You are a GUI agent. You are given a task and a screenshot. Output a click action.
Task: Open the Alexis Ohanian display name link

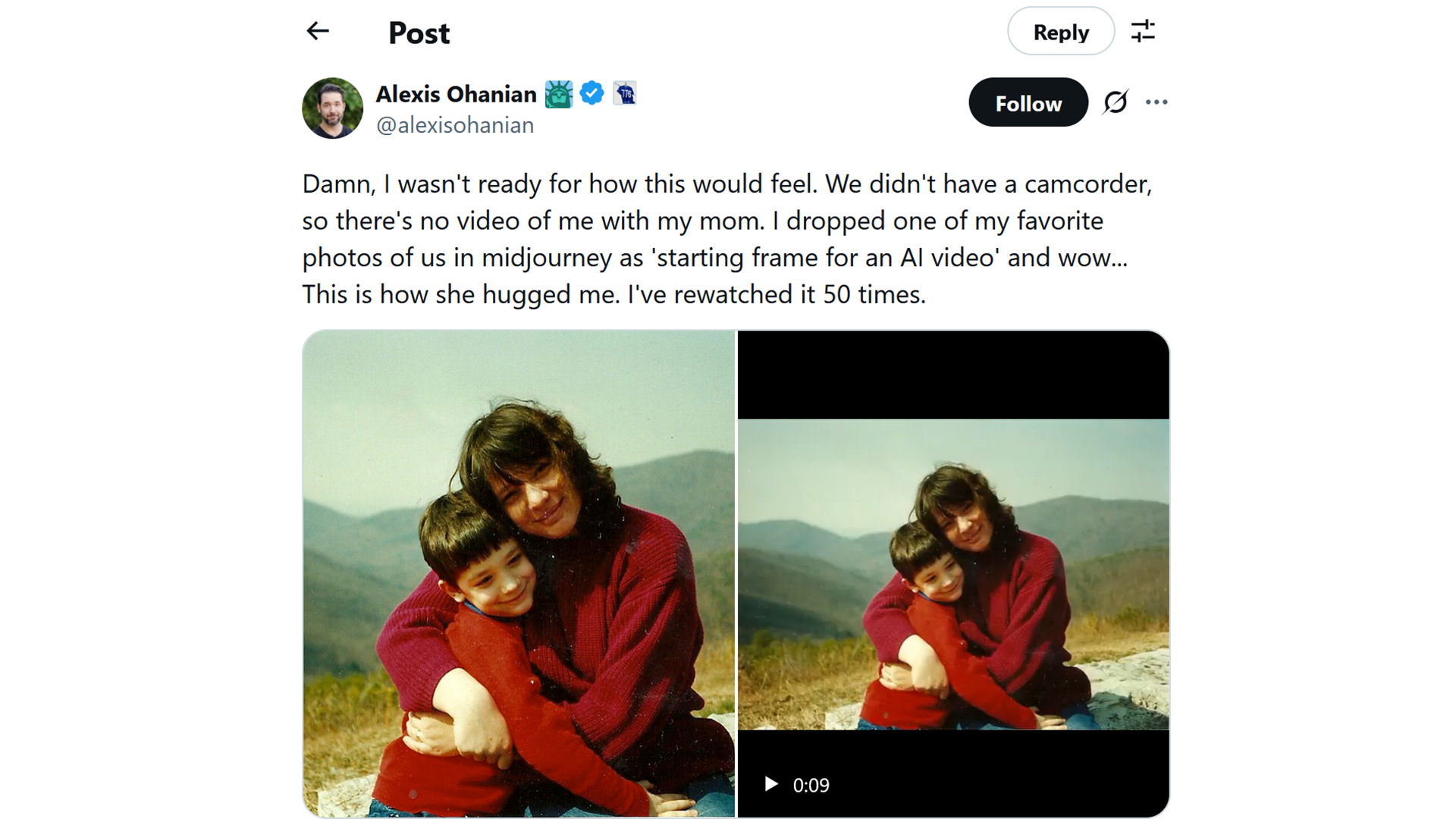(x=457, y=94)
